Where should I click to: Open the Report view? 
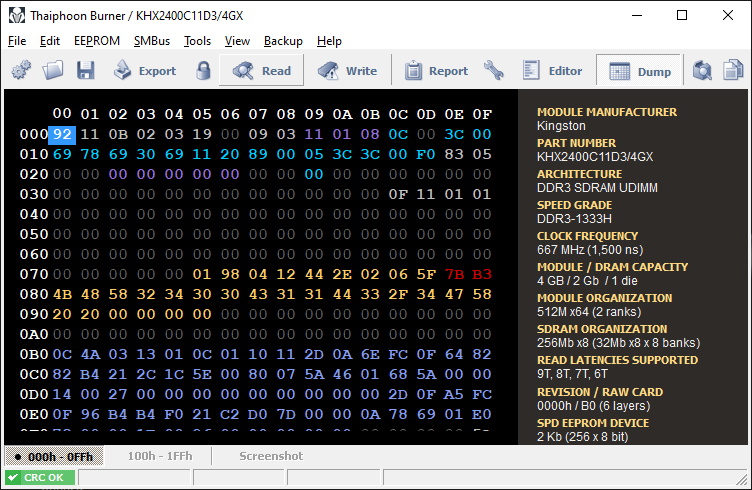(436, 70)
